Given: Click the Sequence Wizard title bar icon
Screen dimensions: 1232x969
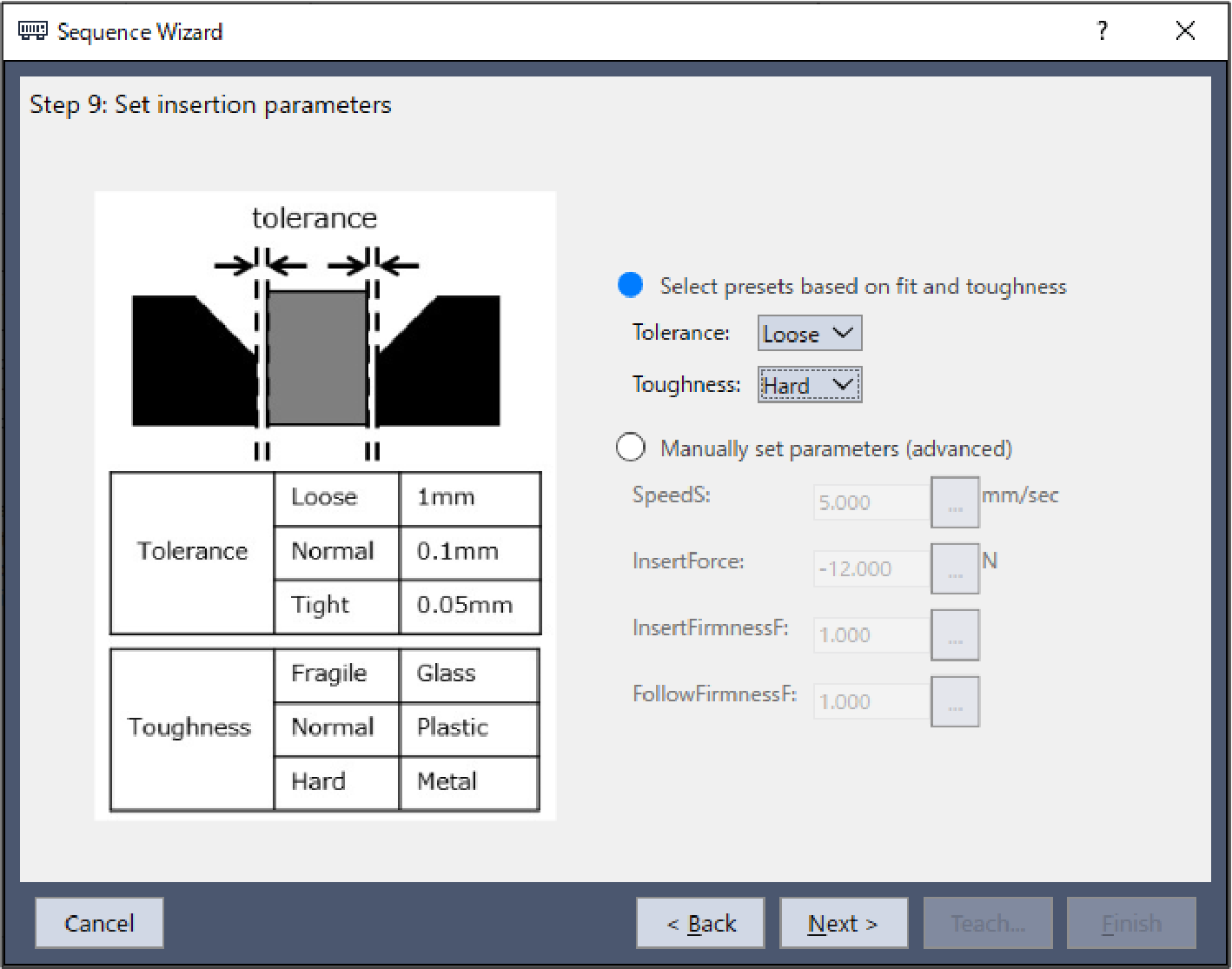Looking at the screenshot, I should 33,32.
